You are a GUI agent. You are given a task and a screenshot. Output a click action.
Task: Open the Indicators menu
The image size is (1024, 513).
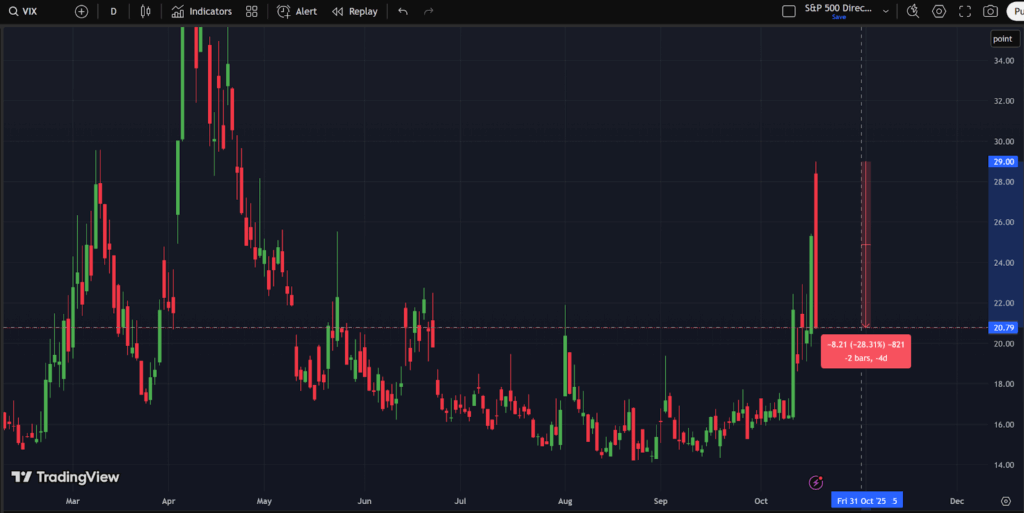point(201,11)
